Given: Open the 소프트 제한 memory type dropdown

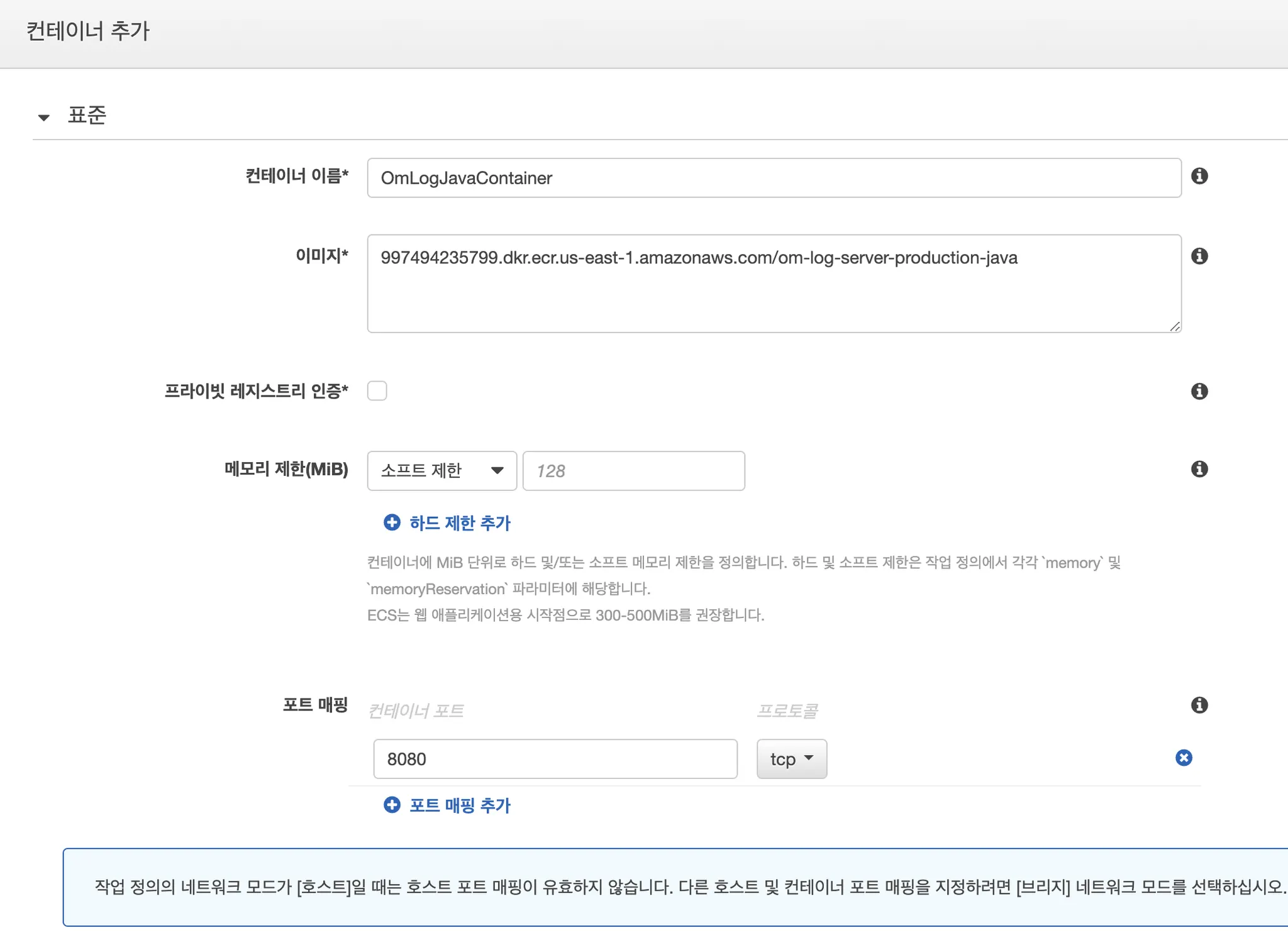Looking at the screenshot, I should click(441, 470).
